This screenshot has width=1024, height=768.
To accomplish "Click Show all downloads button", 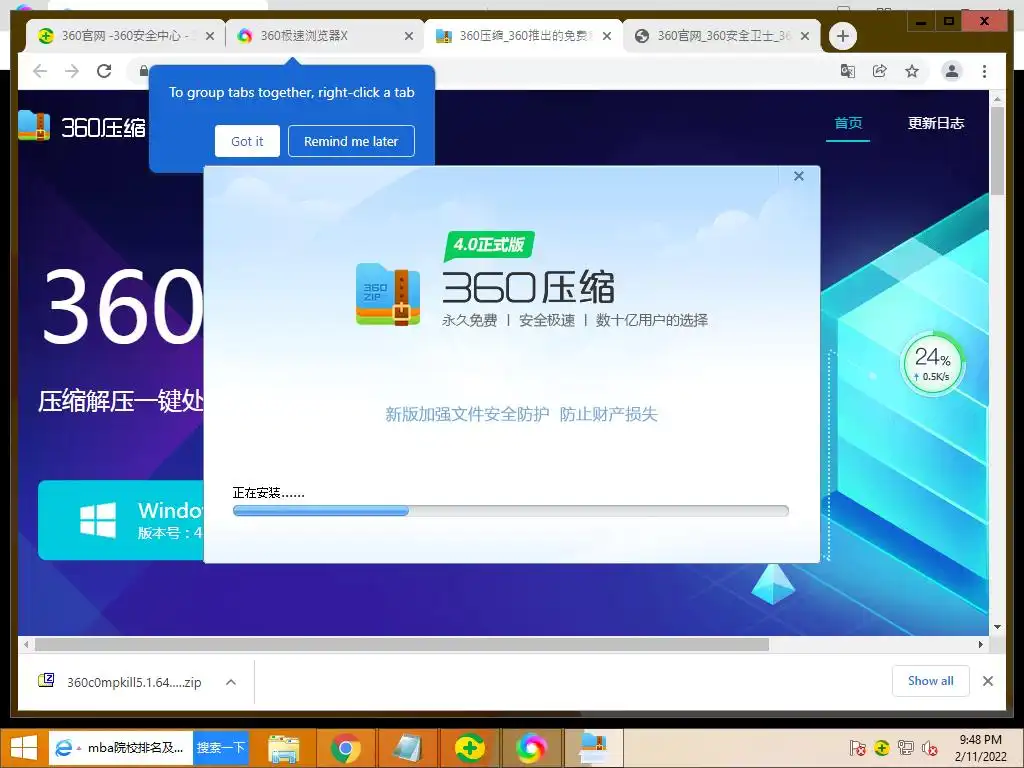I will point(930,681).
